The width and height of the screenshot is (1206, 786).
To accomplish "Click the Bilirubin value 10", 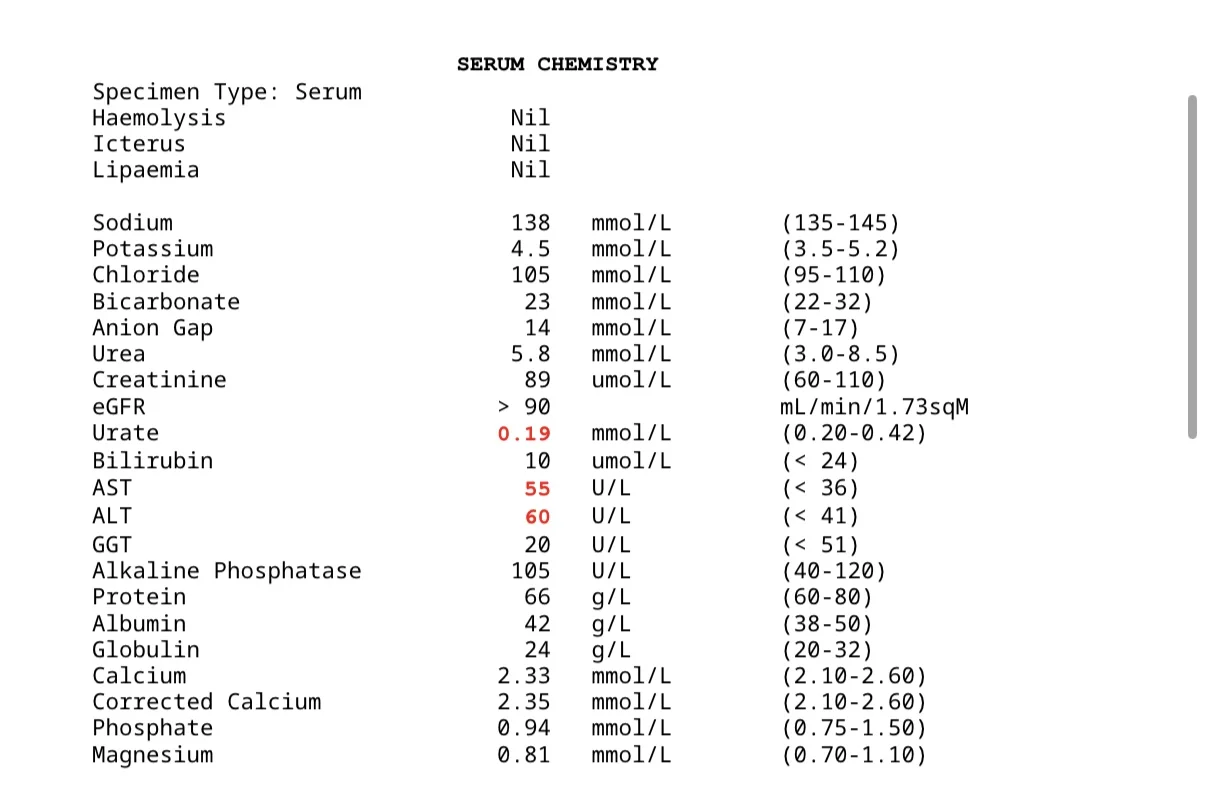I will (537, 461).
